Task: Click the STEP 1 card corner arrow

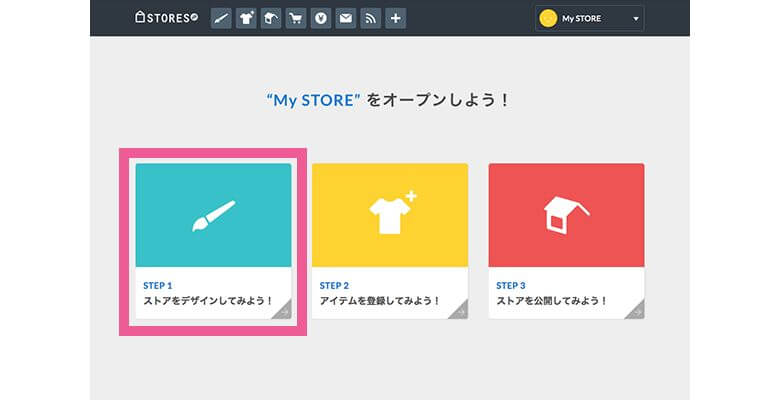Action: (x=284, y=312)
